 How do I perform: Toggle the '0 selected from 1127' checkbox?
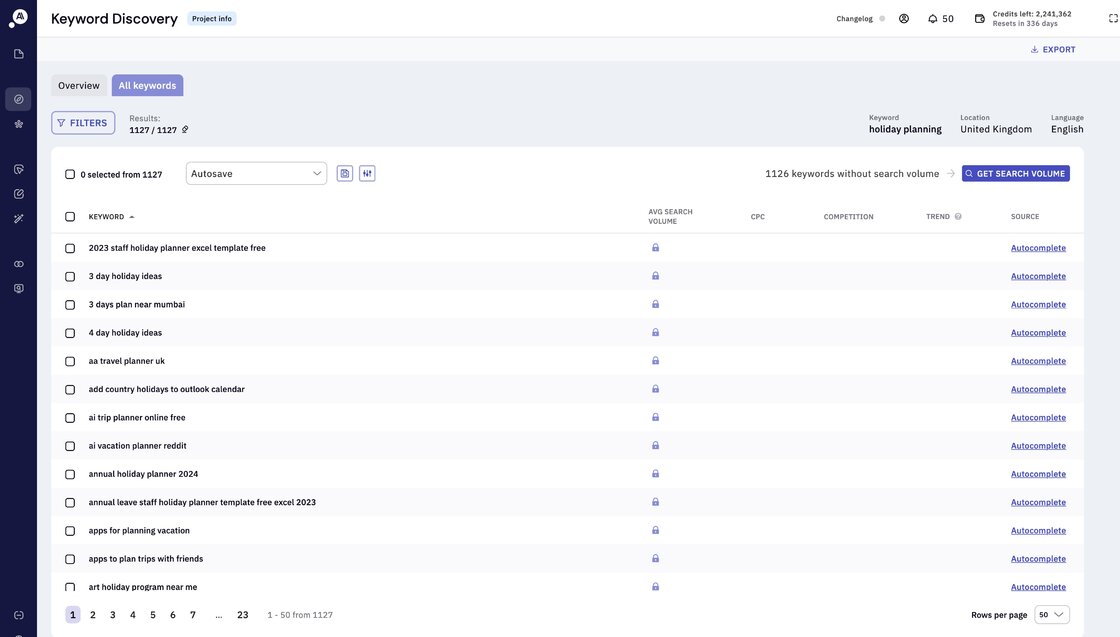coord(70,174)
